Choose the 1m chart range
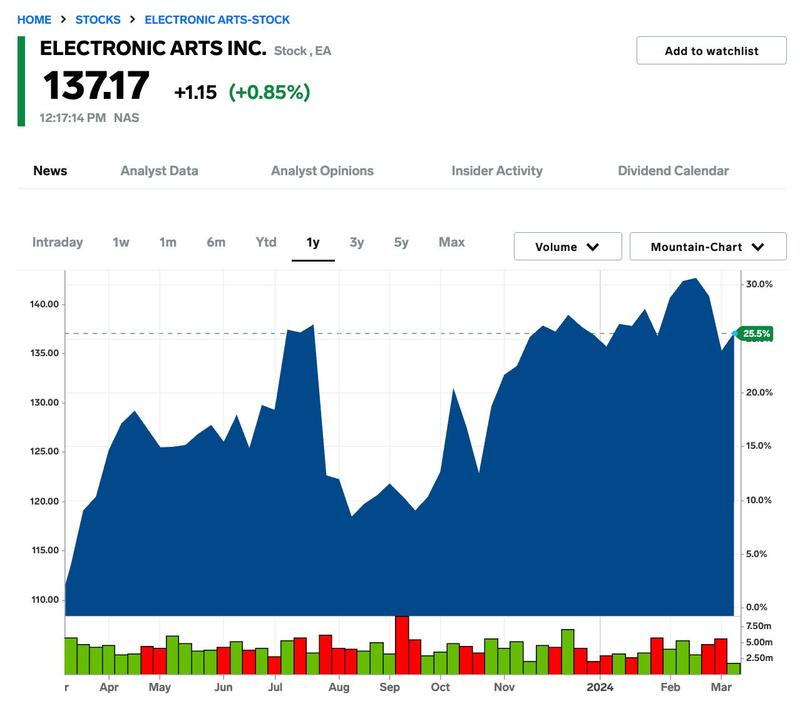 (168, 242)
